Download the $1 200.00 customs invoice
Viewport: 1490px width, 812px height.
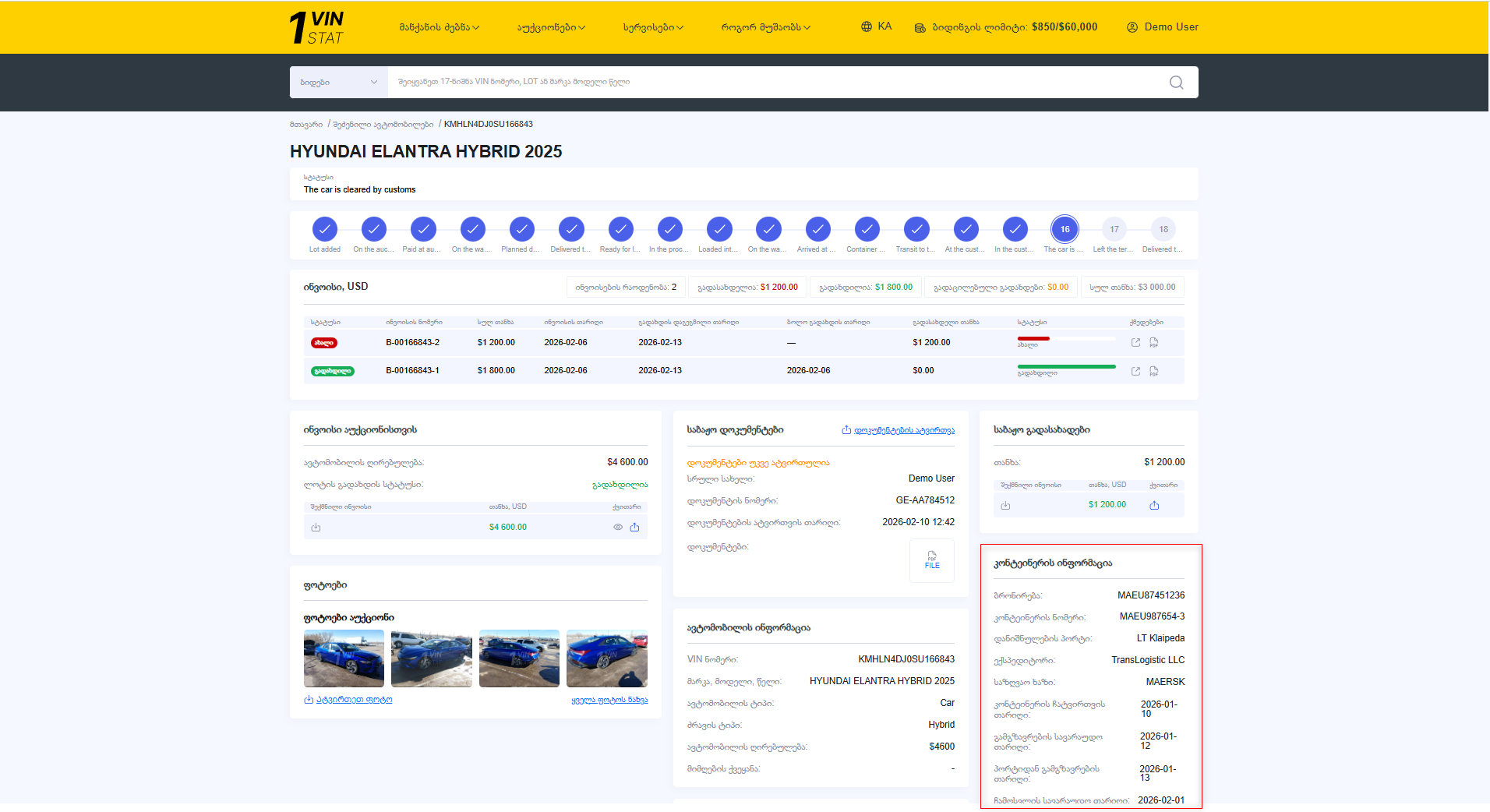point(1005,505)
